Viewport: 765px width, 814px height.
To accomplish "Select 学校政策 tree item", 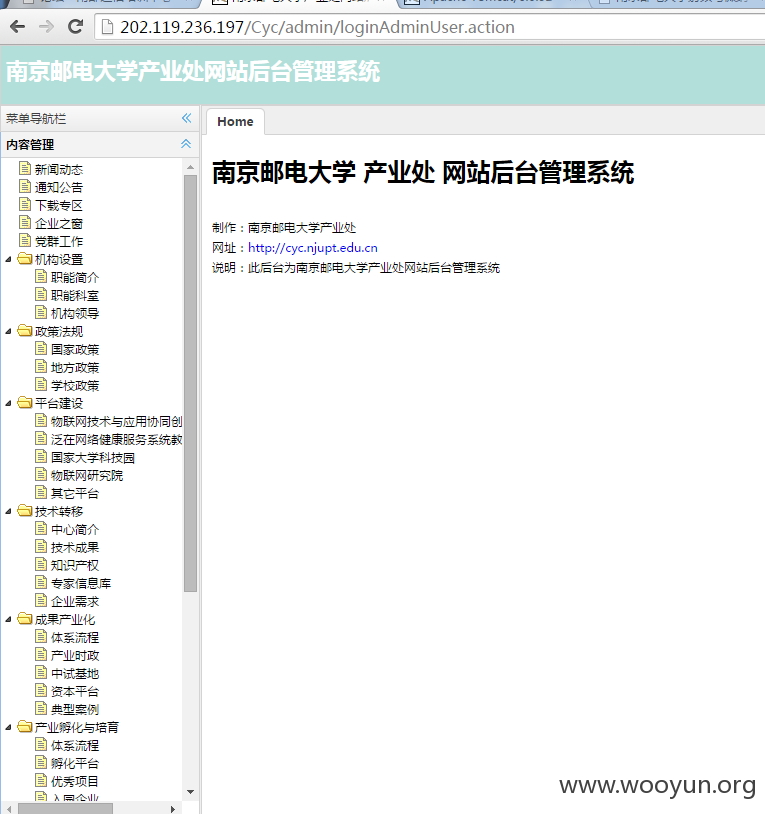I will 75,386.
